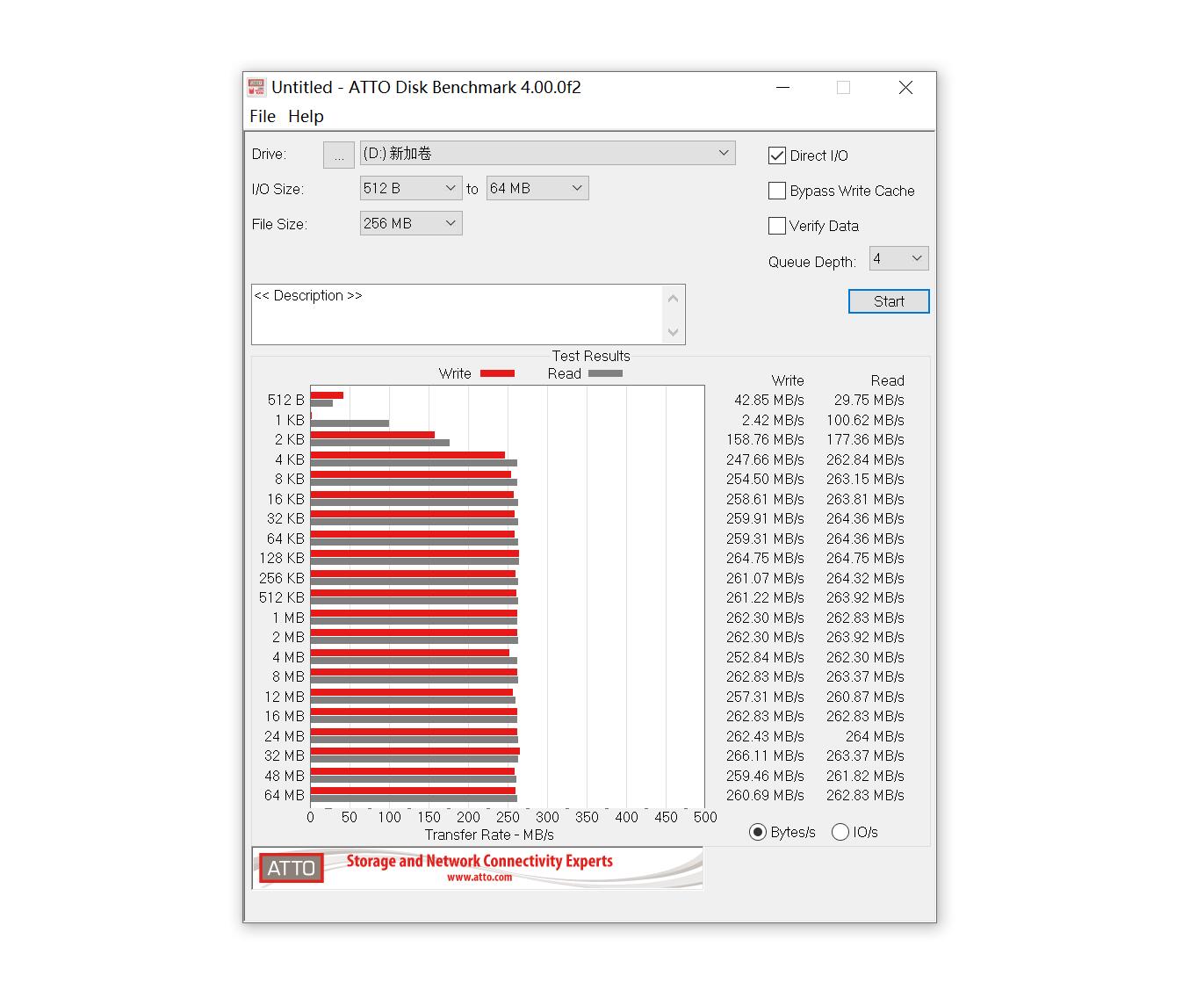The image size is (1204, 983).
Task: Click the drive browse ellipsis button
Action: (338, 155)
